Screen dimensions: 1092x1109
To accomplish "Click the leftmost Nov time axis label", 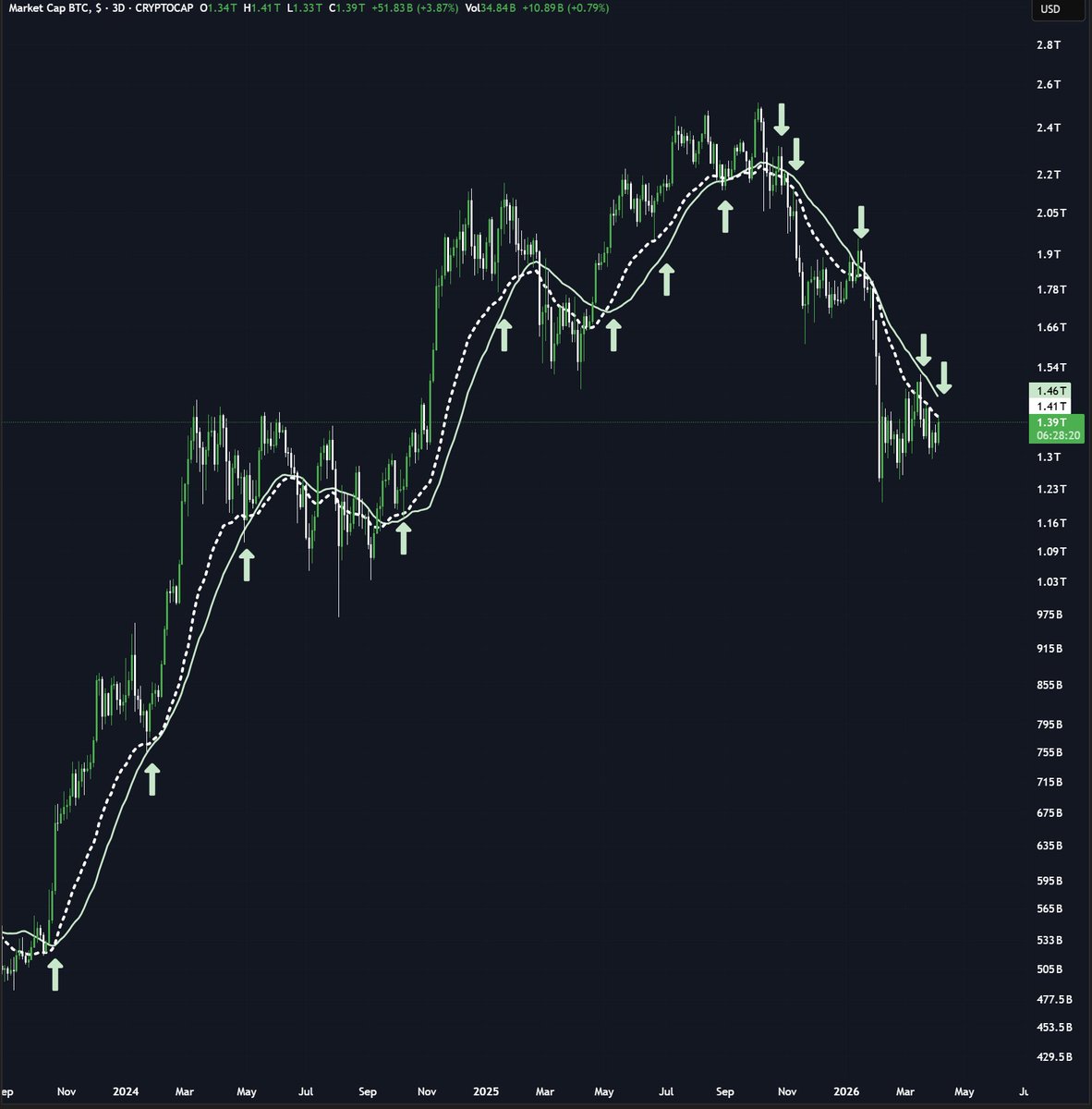I will click(x=66, y=1091).
